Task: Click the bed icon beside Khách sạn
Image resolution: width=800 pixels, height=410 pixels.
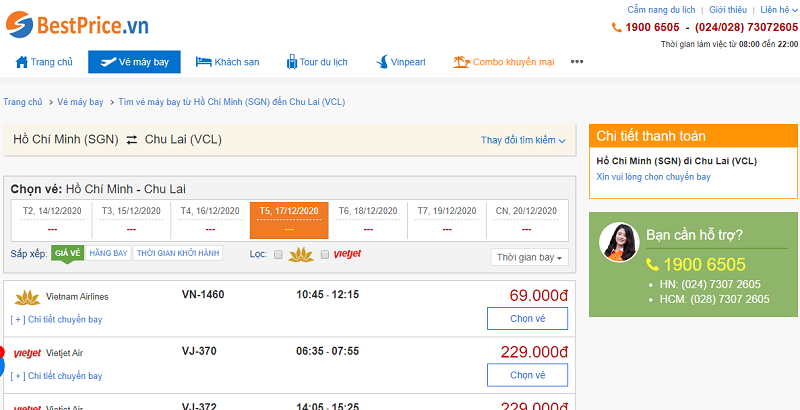Action: point(204,62)
